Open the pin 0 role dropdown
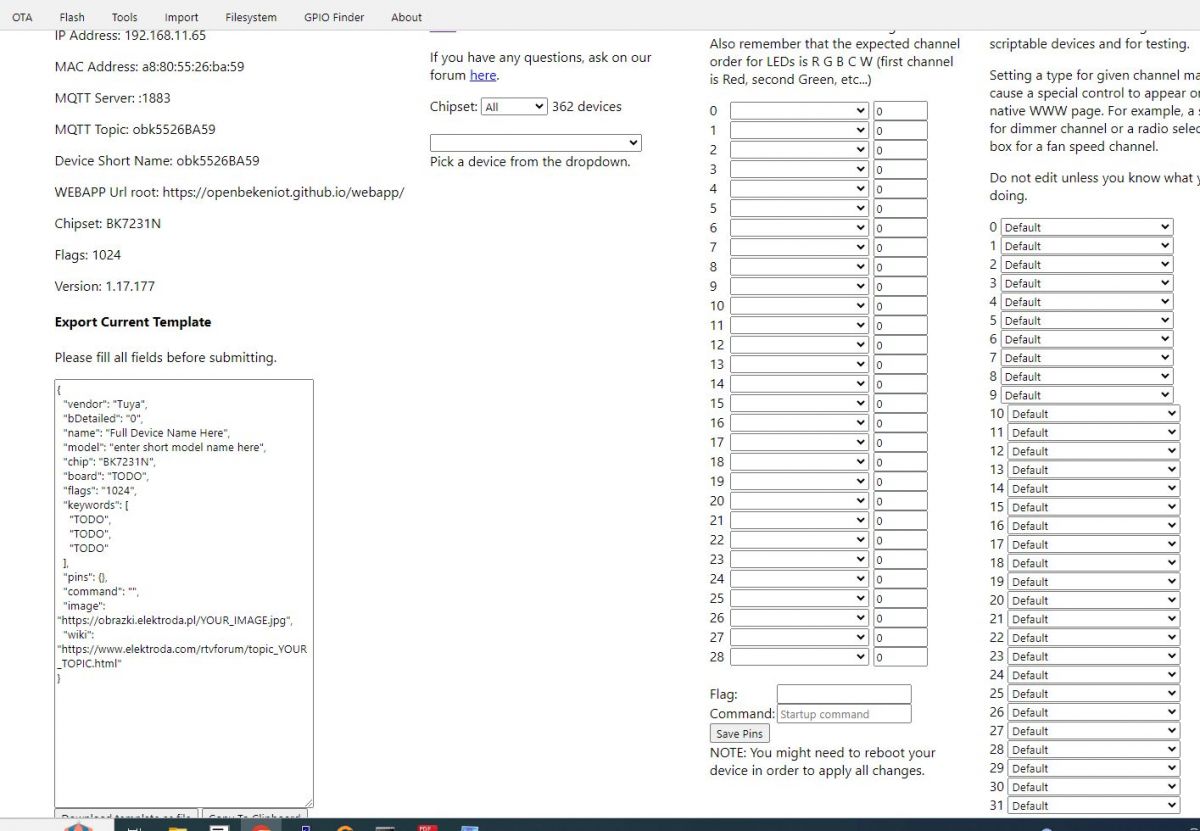 pyautogui.click(x=799, y=111)
